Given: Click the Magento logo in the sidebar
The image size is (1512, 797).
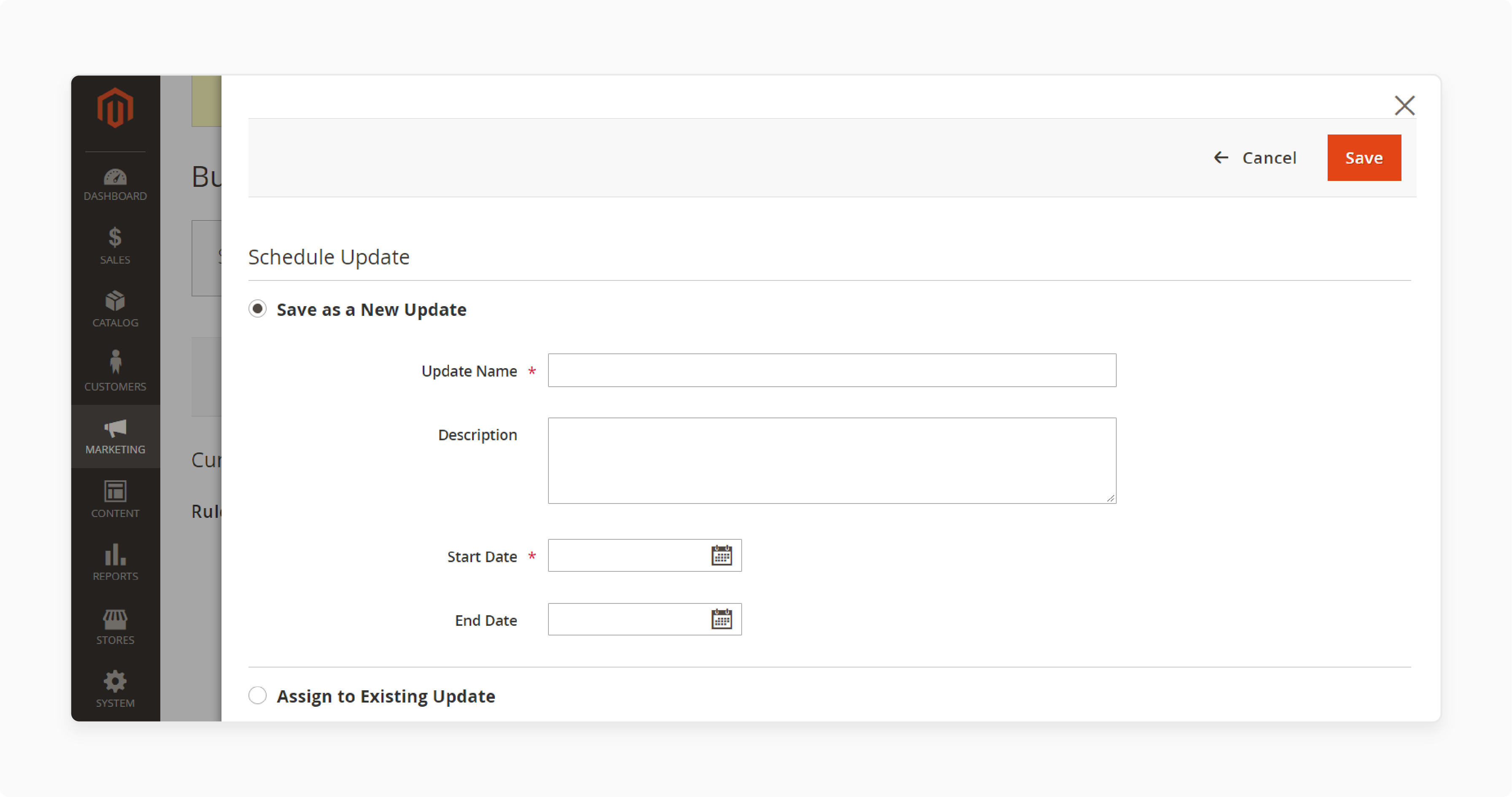Looking at the screenshot, I should (x=115, y=108).
